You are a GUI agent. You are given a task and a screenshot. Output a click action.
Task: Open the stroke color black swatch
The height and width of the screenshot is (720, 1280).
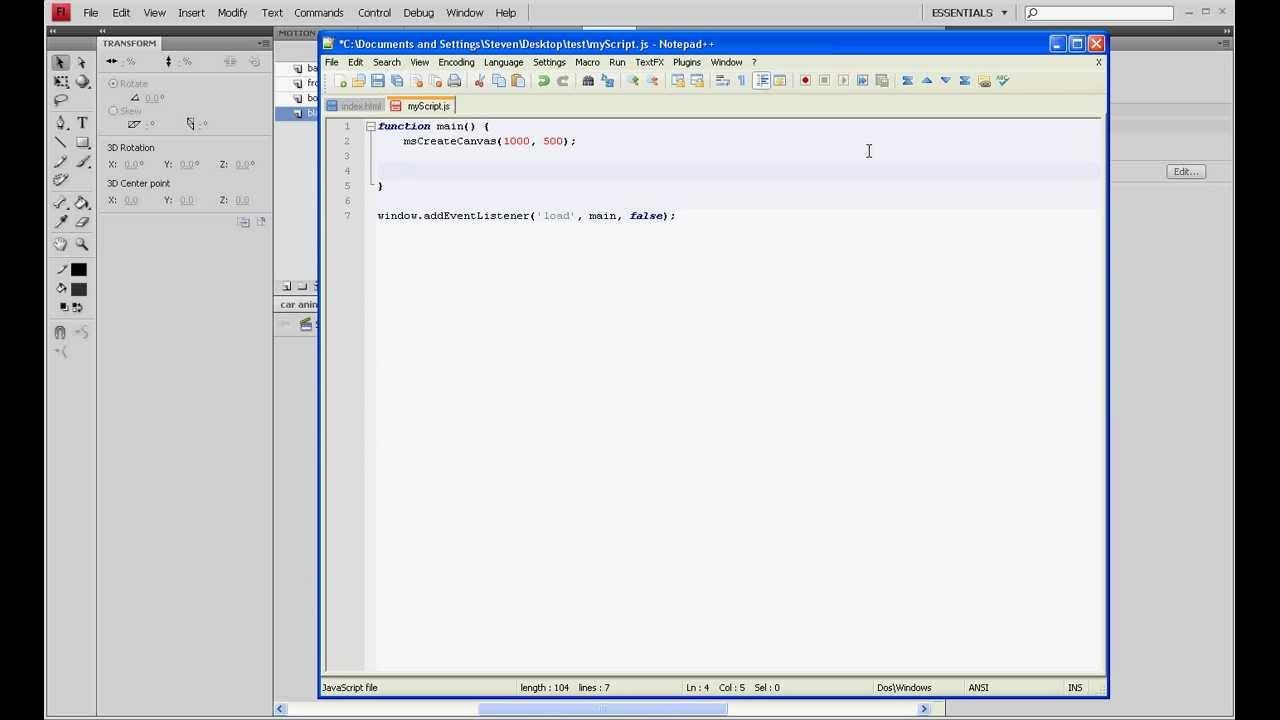pyautogui.click(x=79, y=270)
